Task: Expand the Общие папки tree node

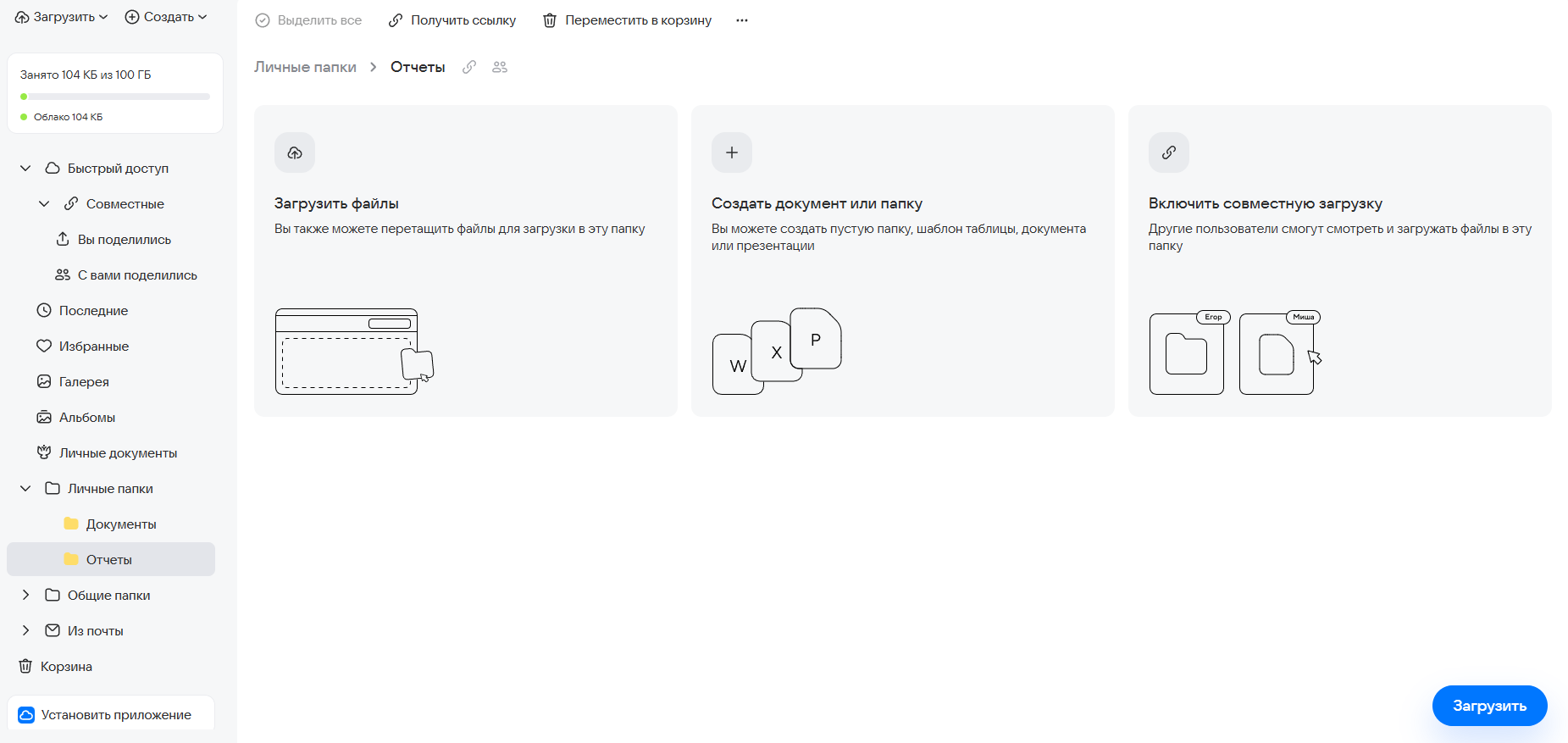Action: [25, 596]
